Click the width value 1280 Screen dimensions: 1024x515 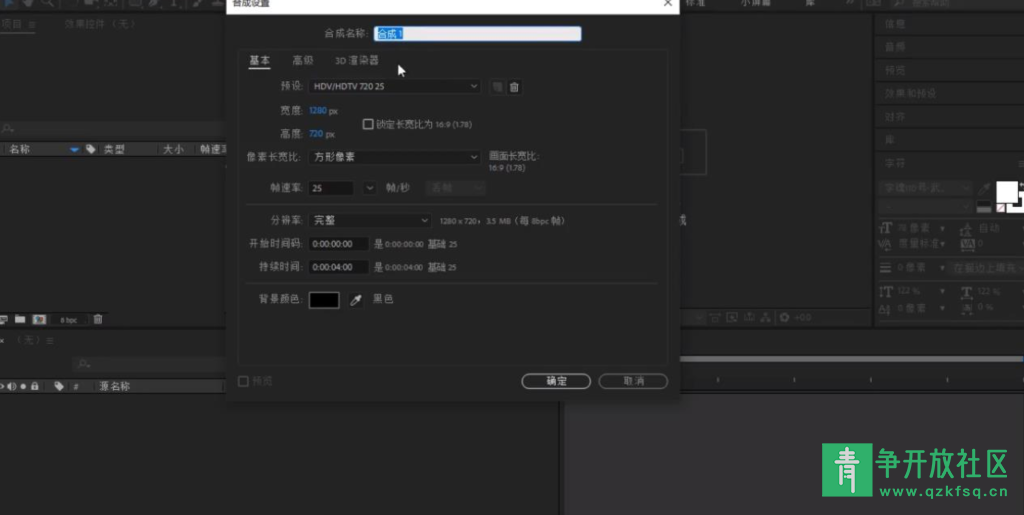point(317,111)
